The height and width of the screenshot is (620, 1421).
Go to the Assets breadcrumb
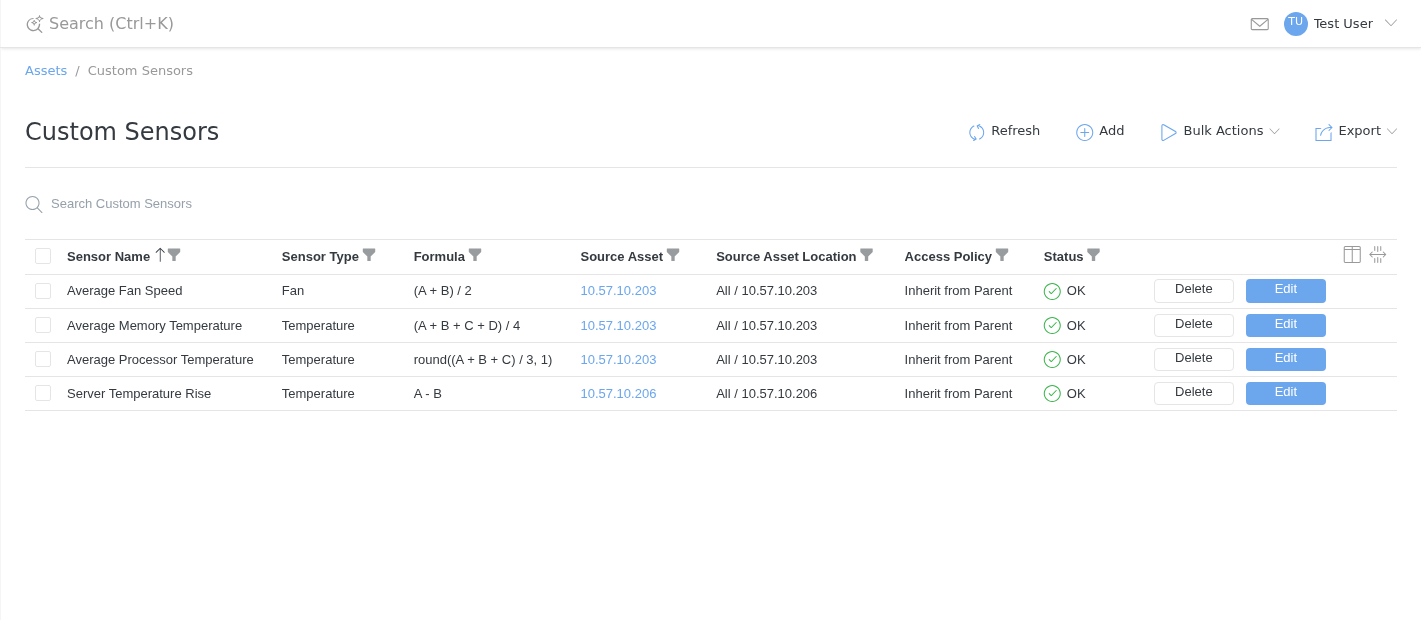46,71
